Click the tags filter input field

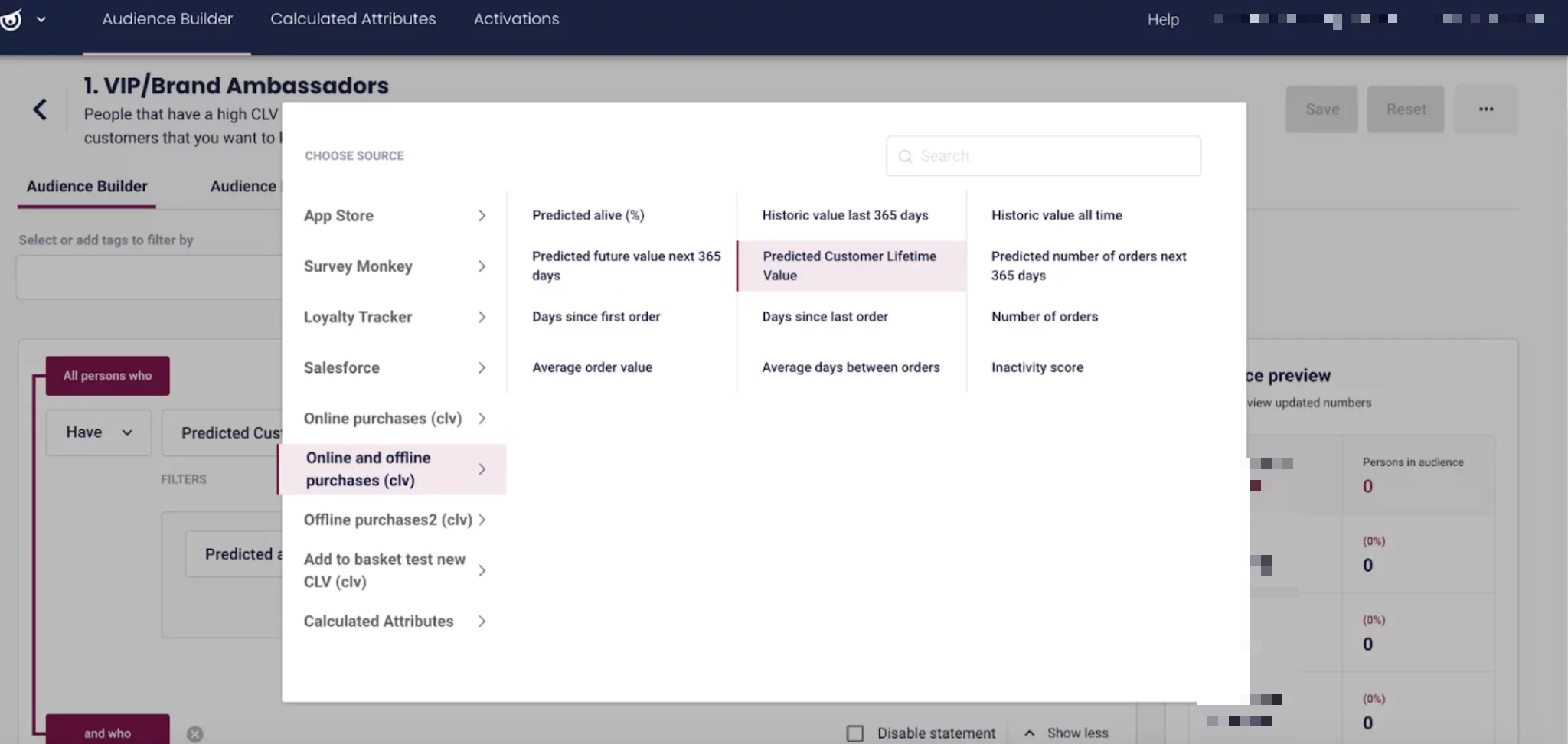pos(149,276)
